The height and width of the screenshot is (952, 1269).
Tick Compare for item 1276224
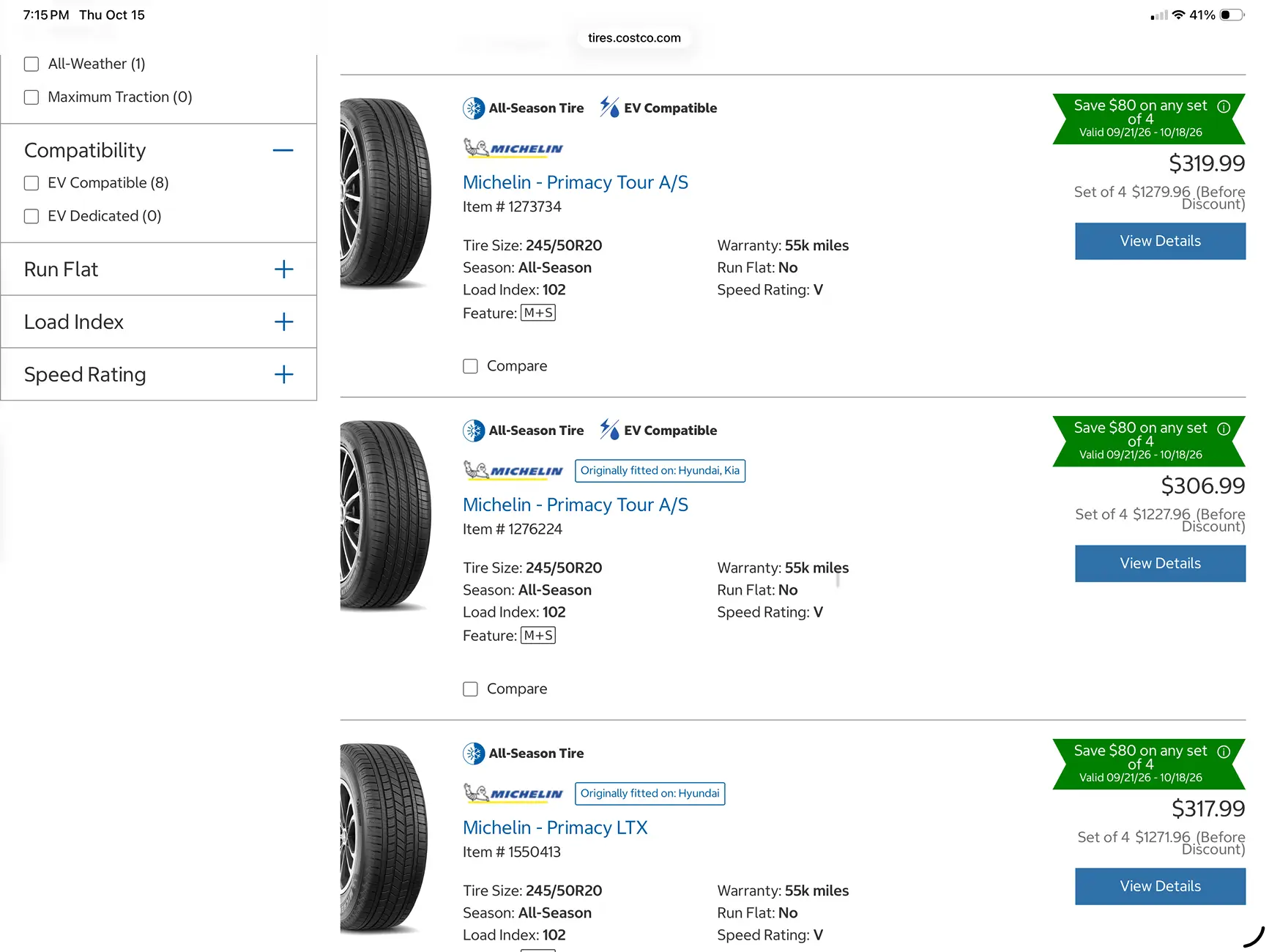point(470,689)
